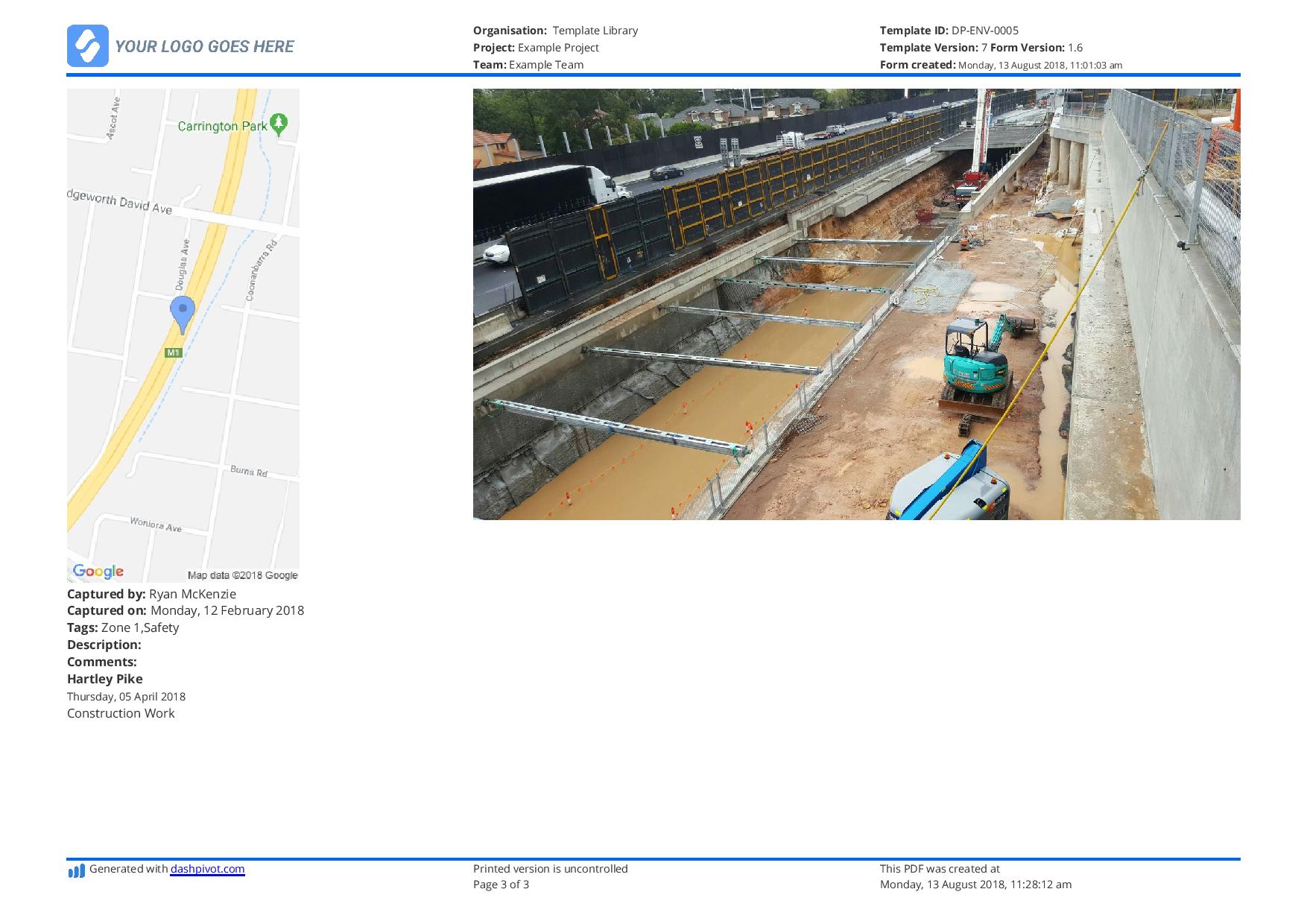Image resolution: width=1307 pixels, height=924 pixels.
Task: Click the Carrington Park tree icon
Action: [x=279, y=124]
